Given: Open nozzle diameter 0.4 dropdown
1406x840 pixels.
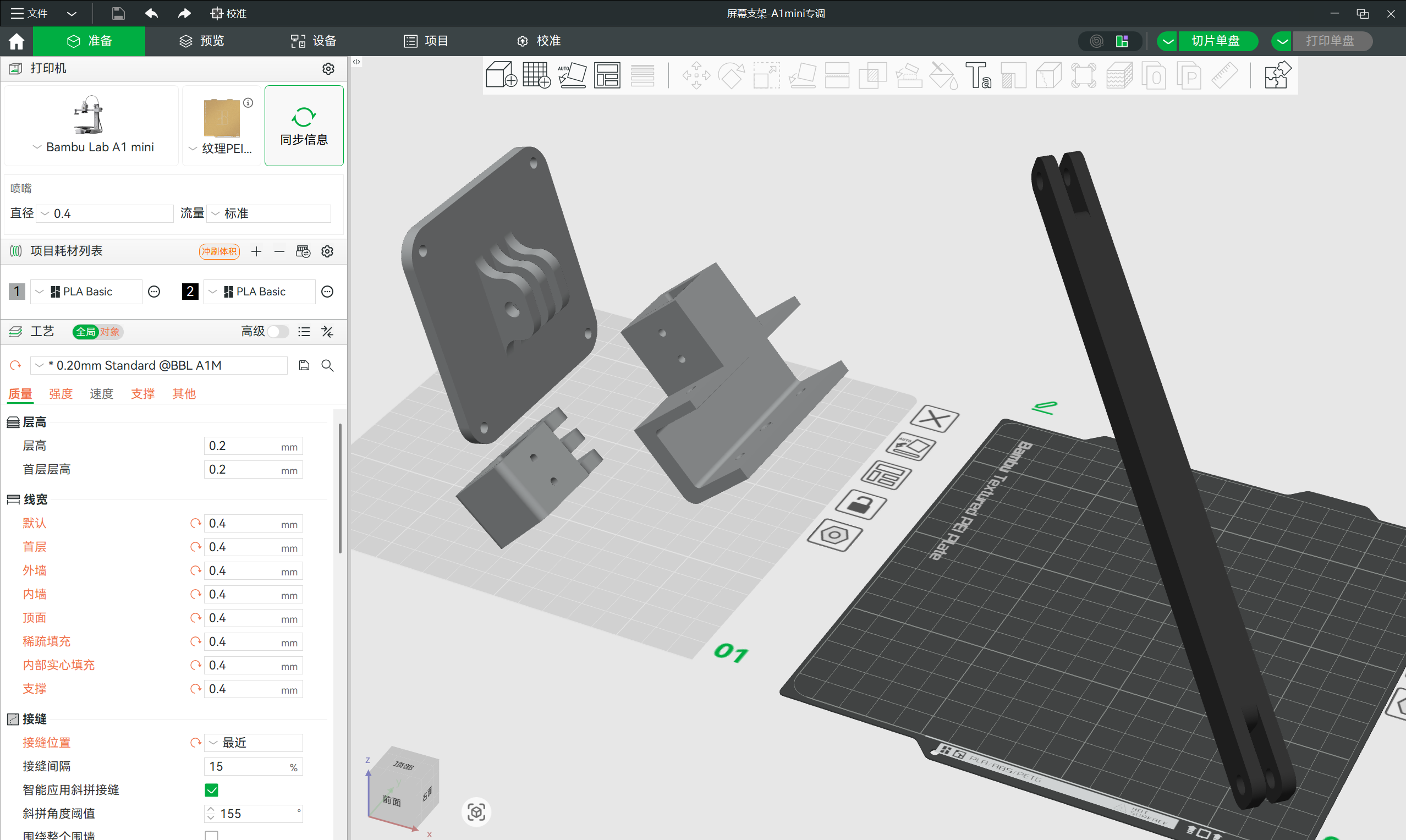Looking at the screenshot, I should pos(105,213).
